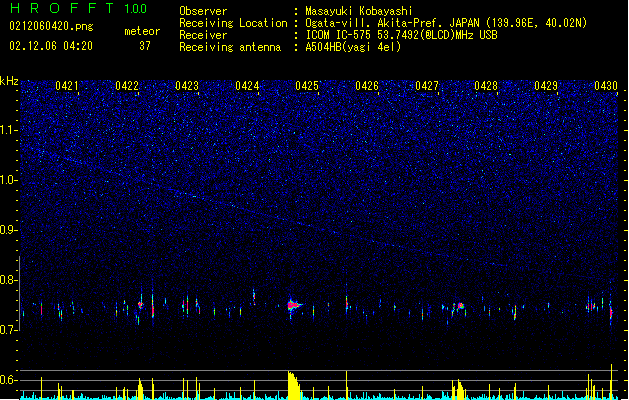Click the meteor label
The width and height of the screenshot is (629, 400).
coord(142,31)
